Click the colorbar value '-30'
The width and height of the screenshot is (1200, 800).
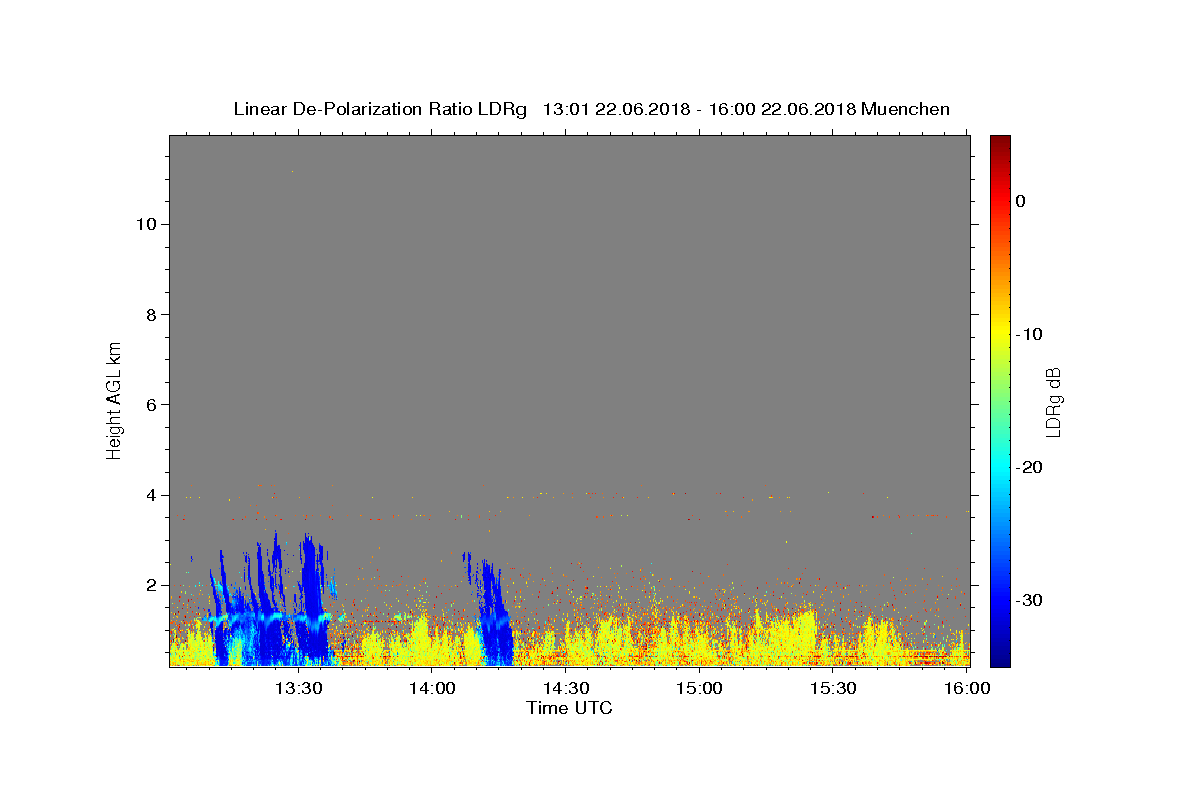click(1029, 600)
